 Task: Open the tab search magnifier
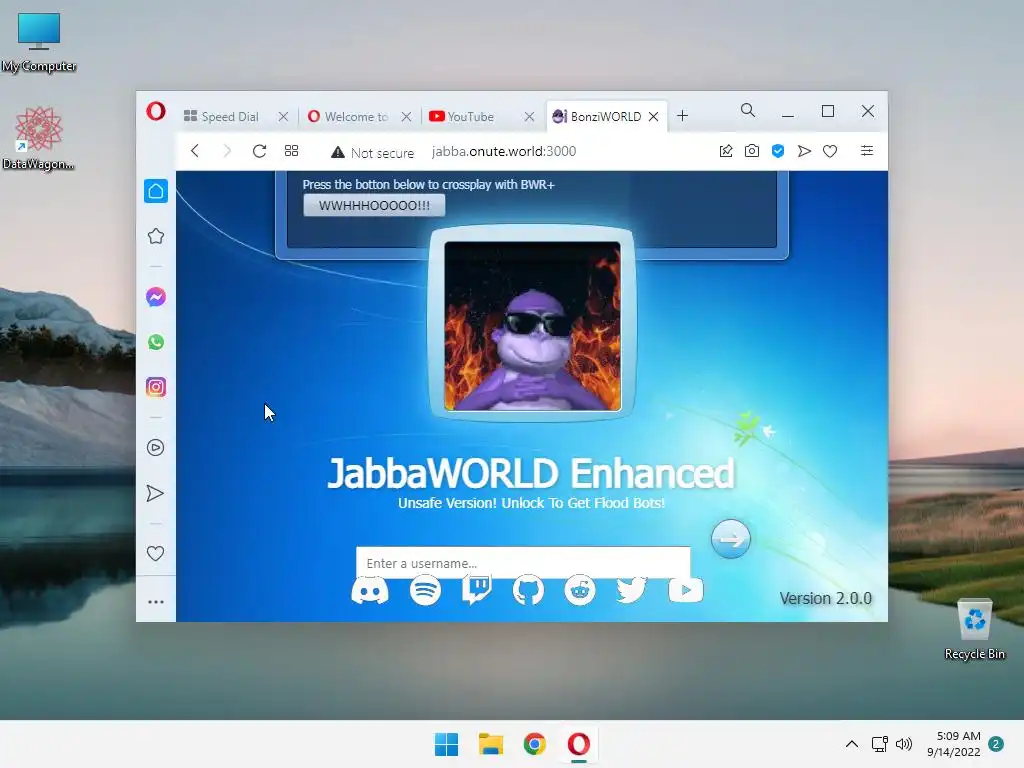[748, 110]
